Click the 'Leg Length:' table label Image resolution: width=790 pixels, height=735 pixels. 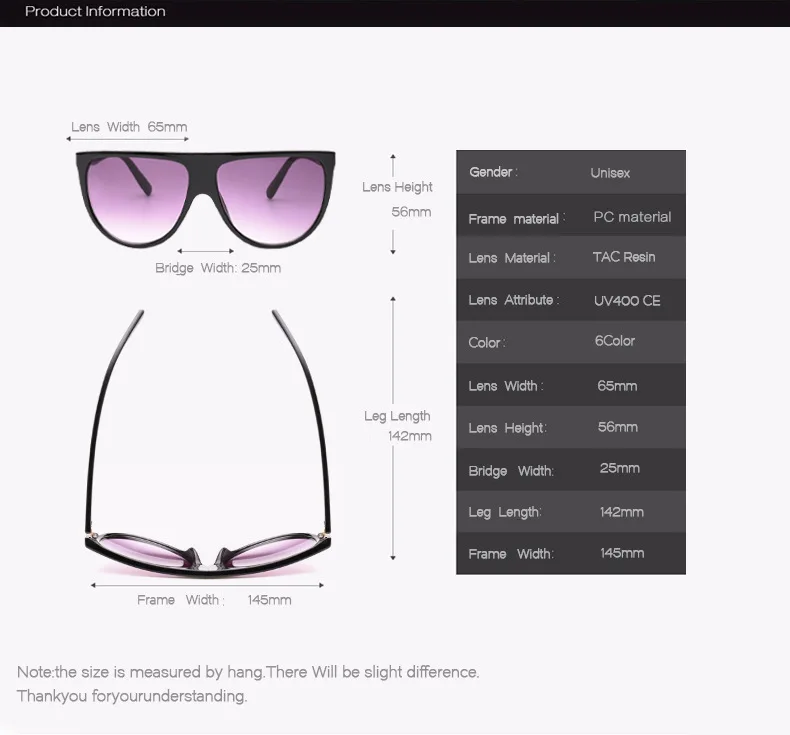505,512
